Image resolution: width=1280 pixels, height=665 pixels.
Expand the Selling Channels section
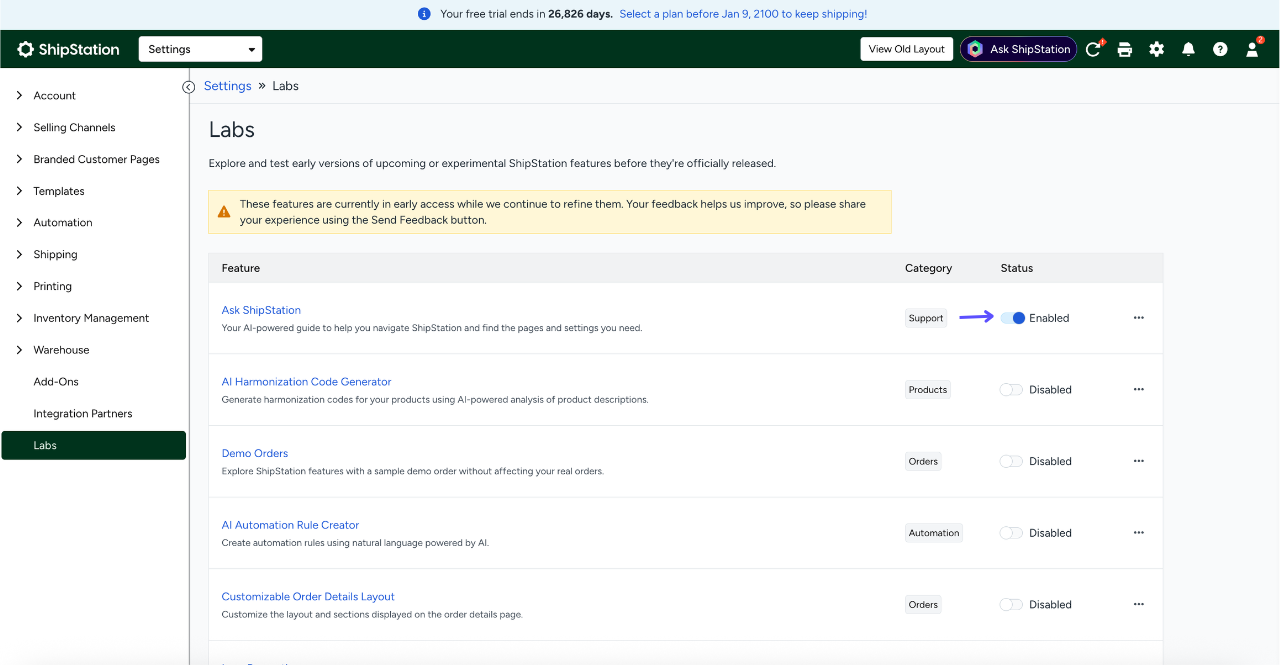[74, 128]
